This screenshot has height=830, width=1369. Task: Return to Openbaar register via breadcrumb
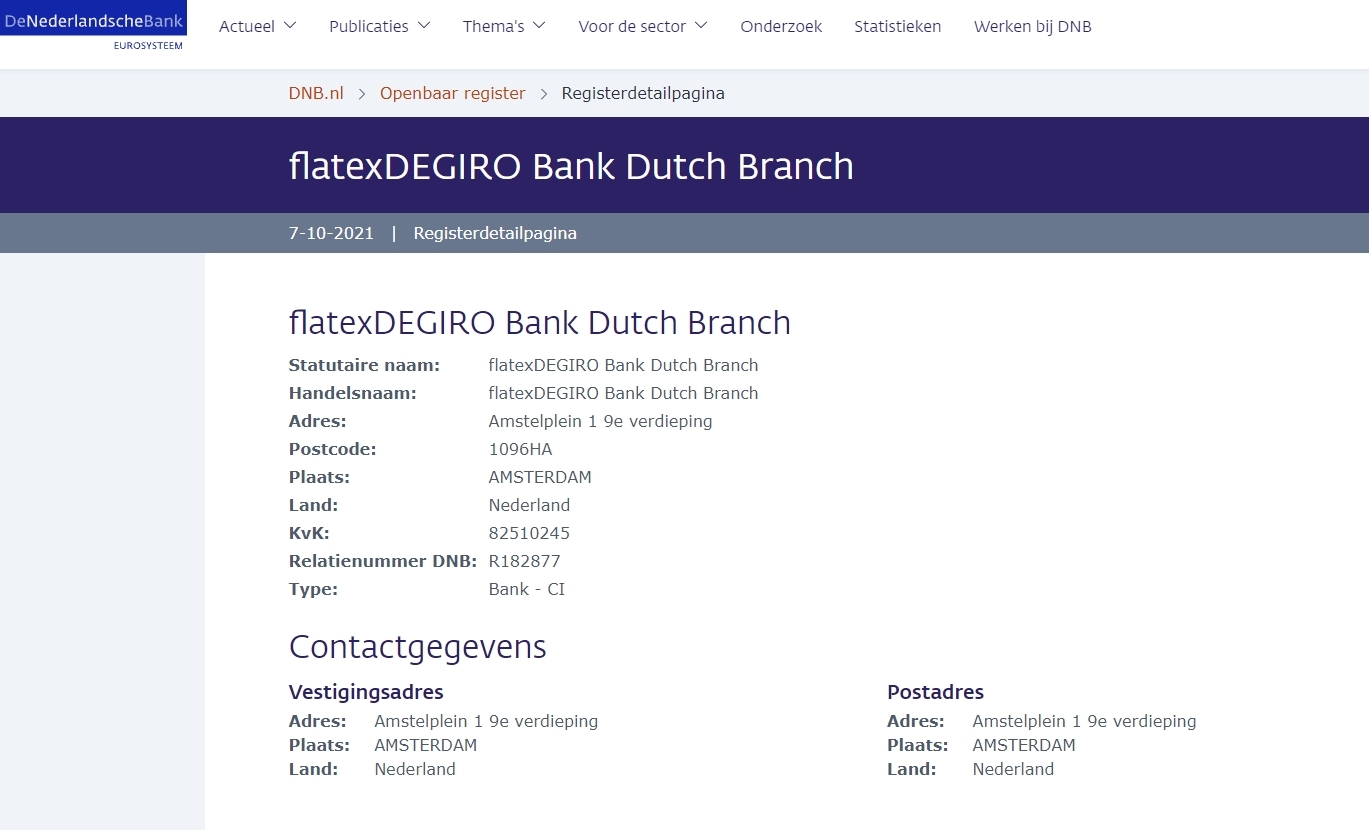452,93
